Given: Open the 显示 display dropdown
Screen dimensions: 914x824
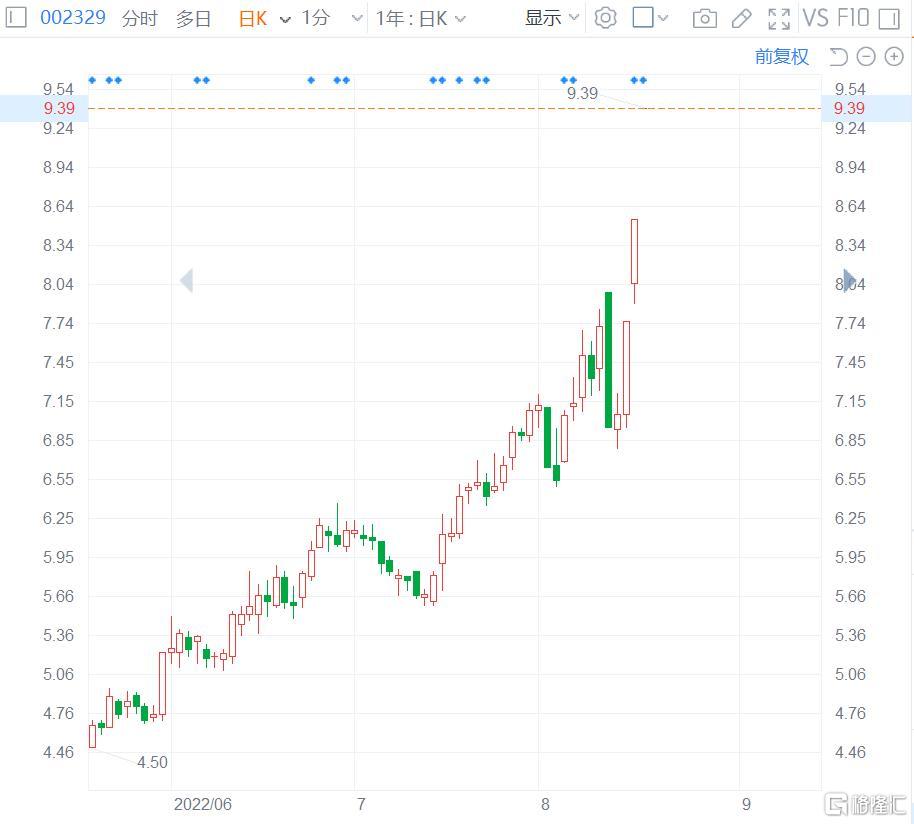Looking at the screenshot, I should (551, 18).
